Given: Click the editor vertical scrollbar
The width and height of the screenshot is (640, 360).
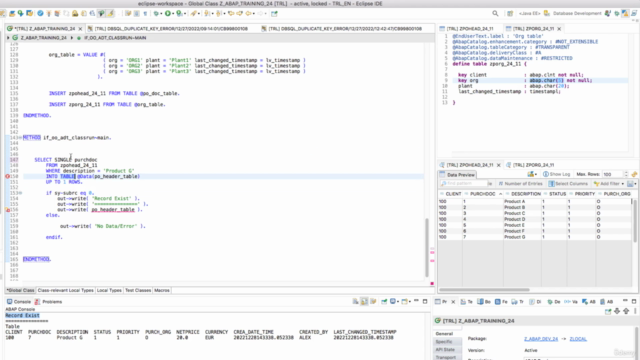Looking at the screenshot, I should coord(427,247).
